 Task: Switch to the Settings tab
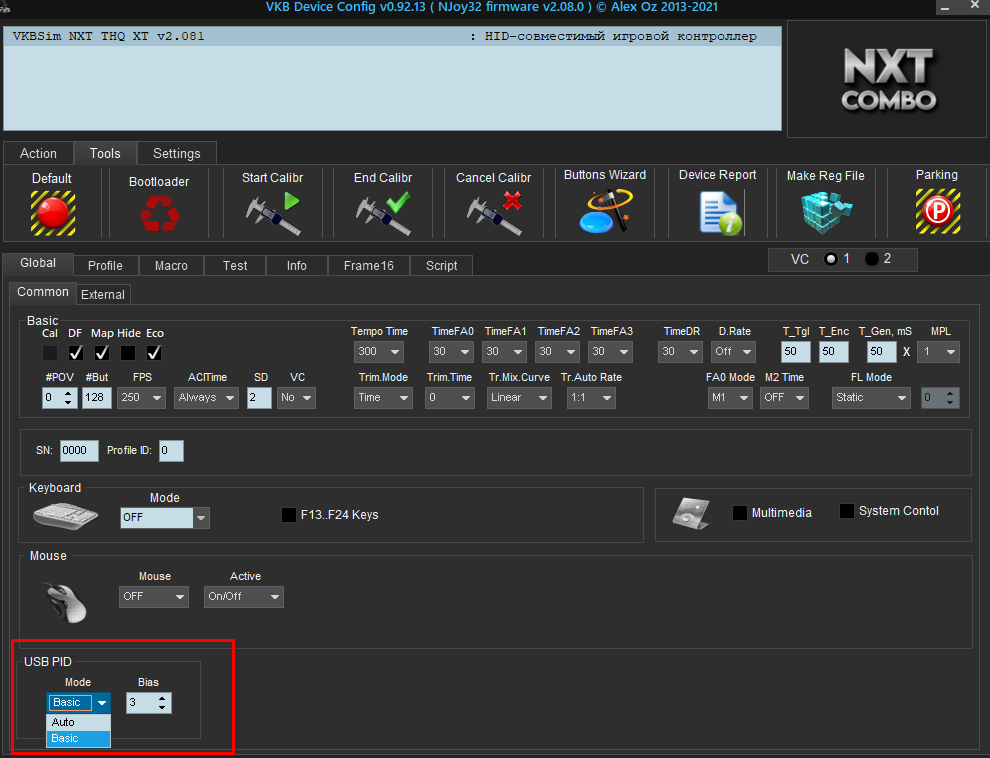pyautogui.click(x=176, y=153)
